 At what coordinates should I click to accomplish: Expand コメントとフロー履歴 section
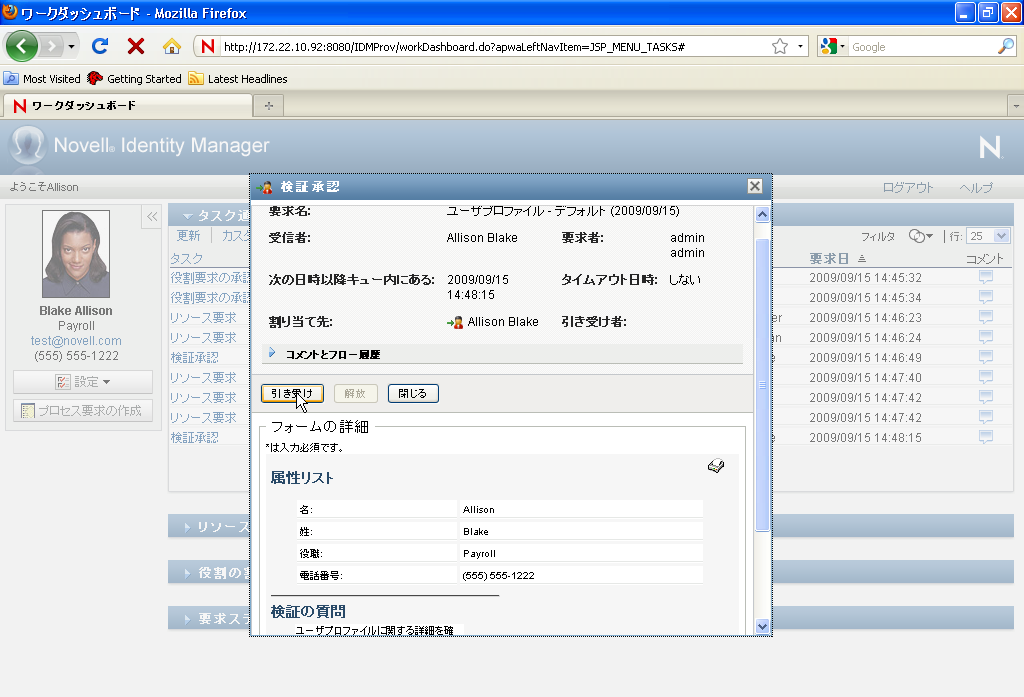pyautogui.click(x=272, y=353)
